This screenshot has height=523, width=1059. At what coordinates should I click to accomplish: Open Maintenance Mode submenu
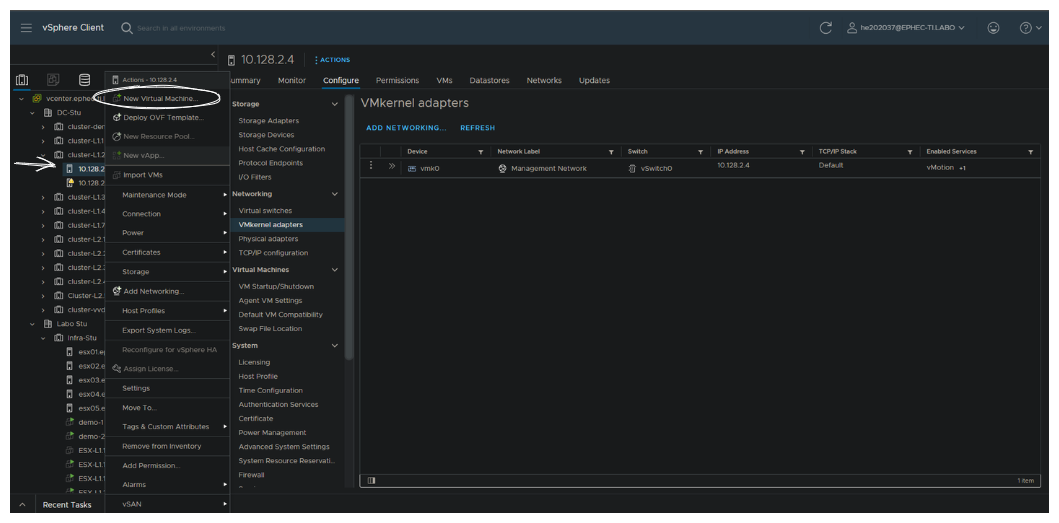click(167, 195)
